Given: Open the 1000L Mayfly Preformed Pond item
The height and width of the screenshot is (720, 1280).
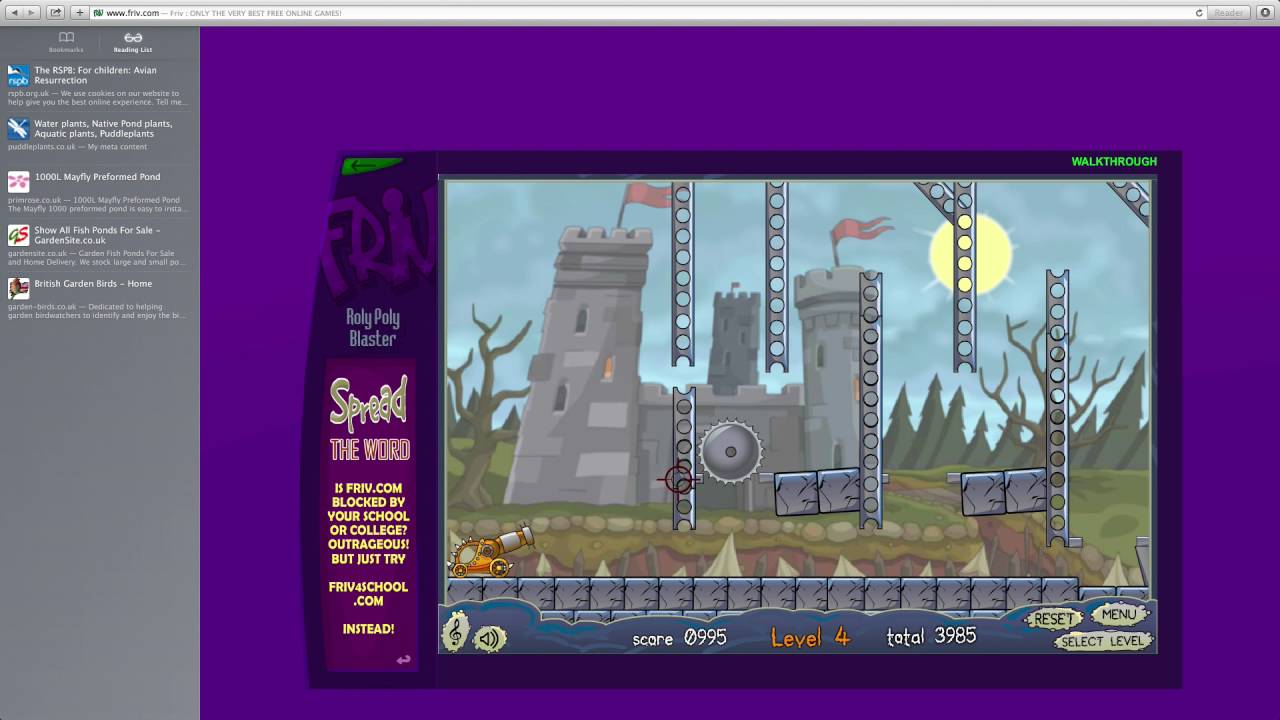Looking at the screenshot, I should 99,192.
